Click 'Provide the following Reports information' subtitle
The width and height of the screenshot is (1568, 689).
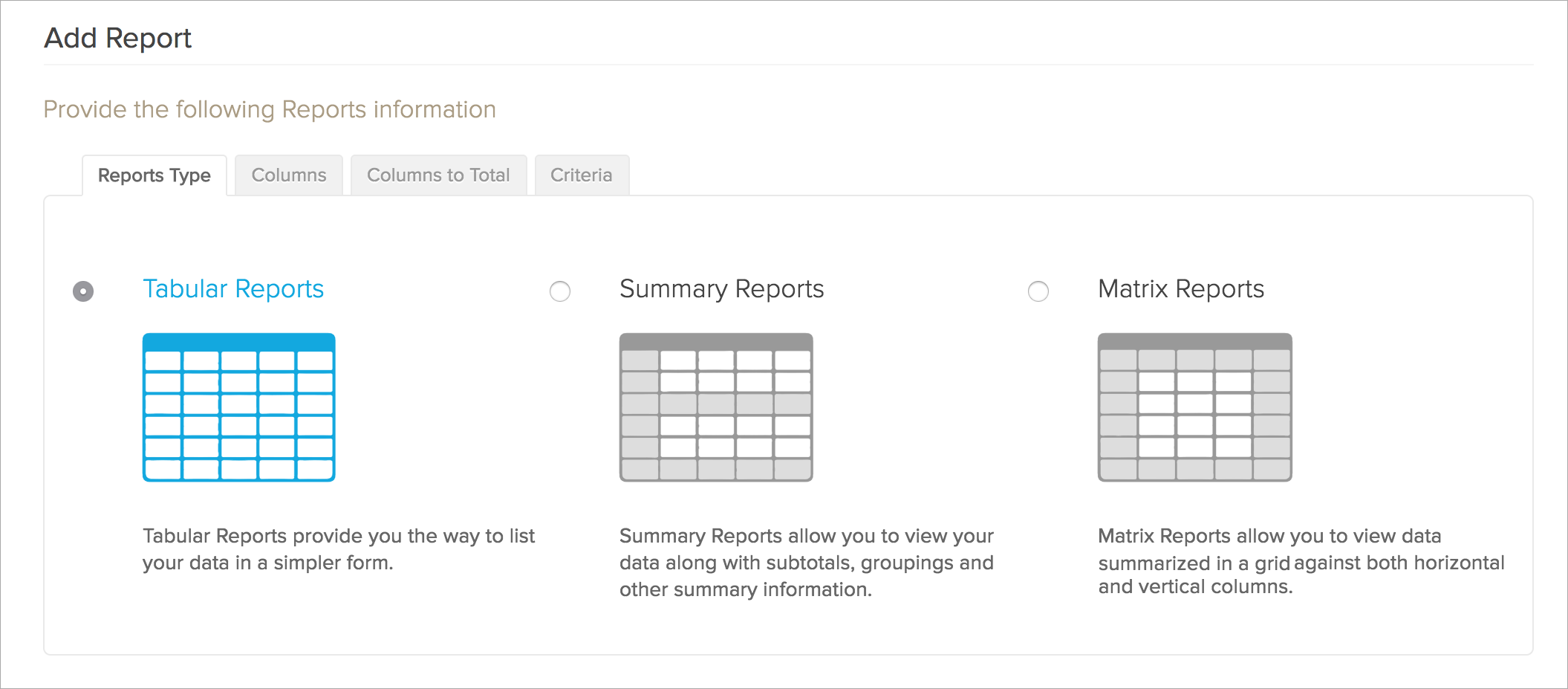click(x=270, y=109)
